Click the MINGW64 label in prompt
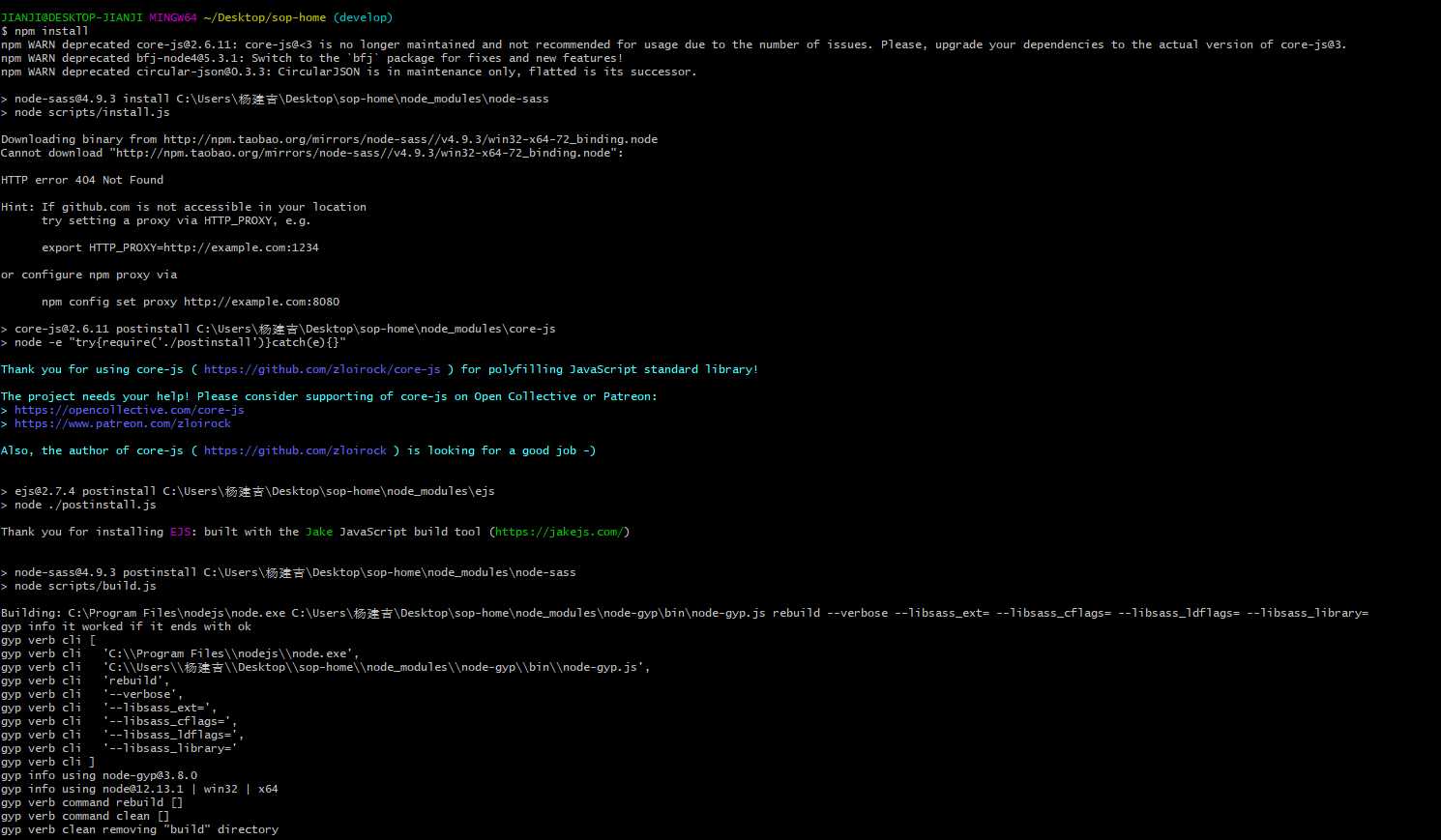1441x840 pixels. (173, 17)
